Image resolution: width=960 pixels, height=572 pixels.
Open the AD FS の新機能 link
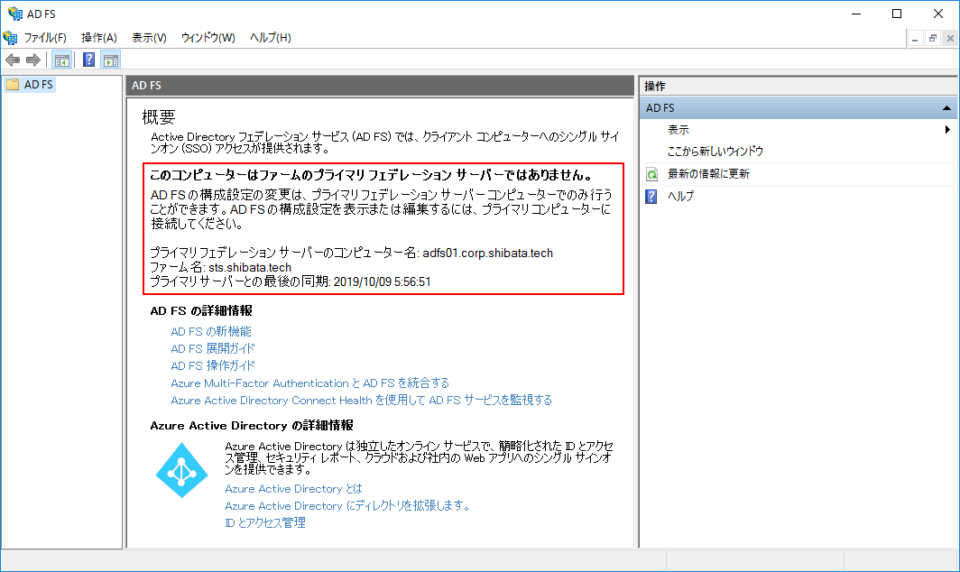click(211, 331)
